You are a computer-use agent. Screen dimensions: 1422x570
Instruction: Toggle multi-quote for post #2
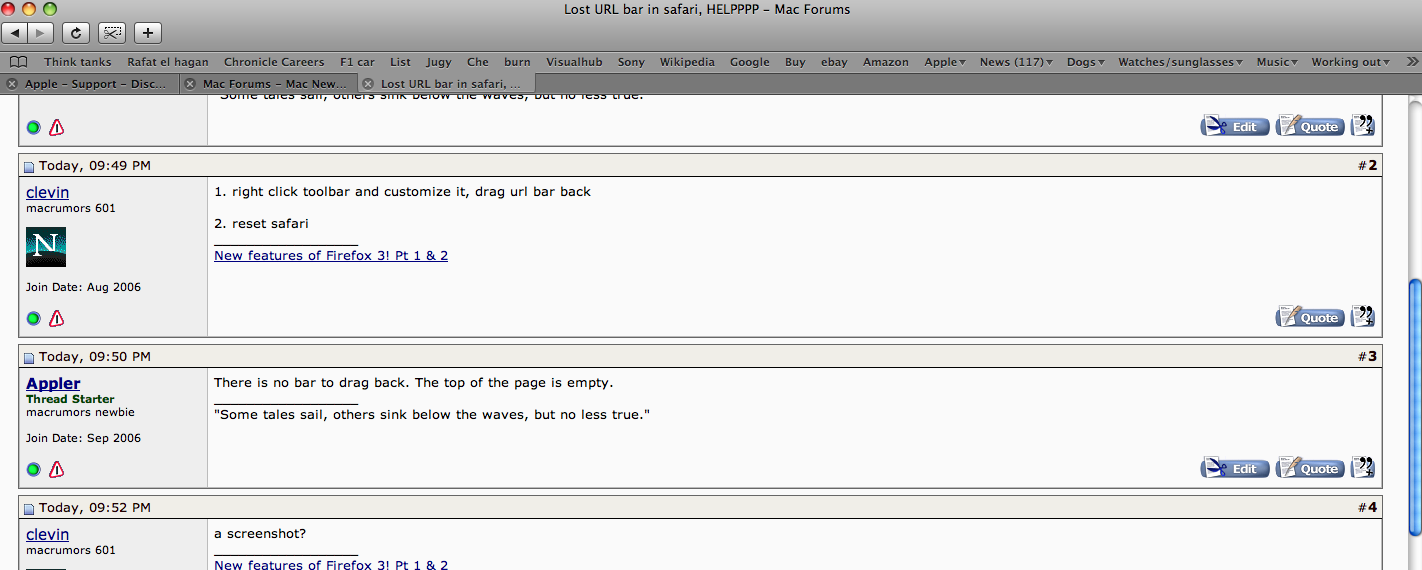tap(1362, 317)
